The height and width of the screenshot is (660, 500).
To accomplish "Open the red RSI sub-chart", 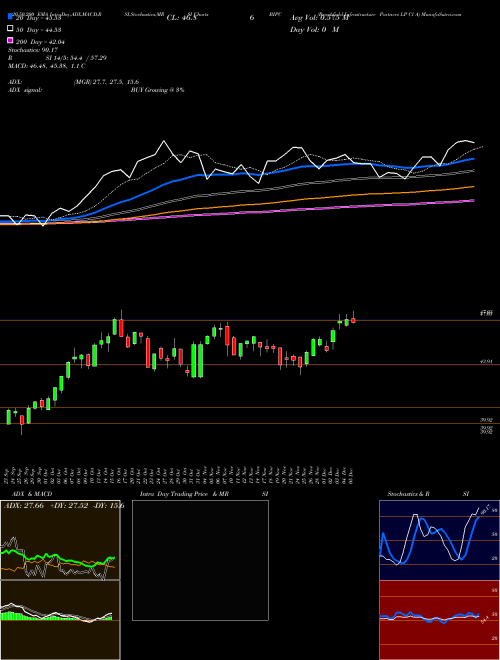I will [x=439, y=620].
